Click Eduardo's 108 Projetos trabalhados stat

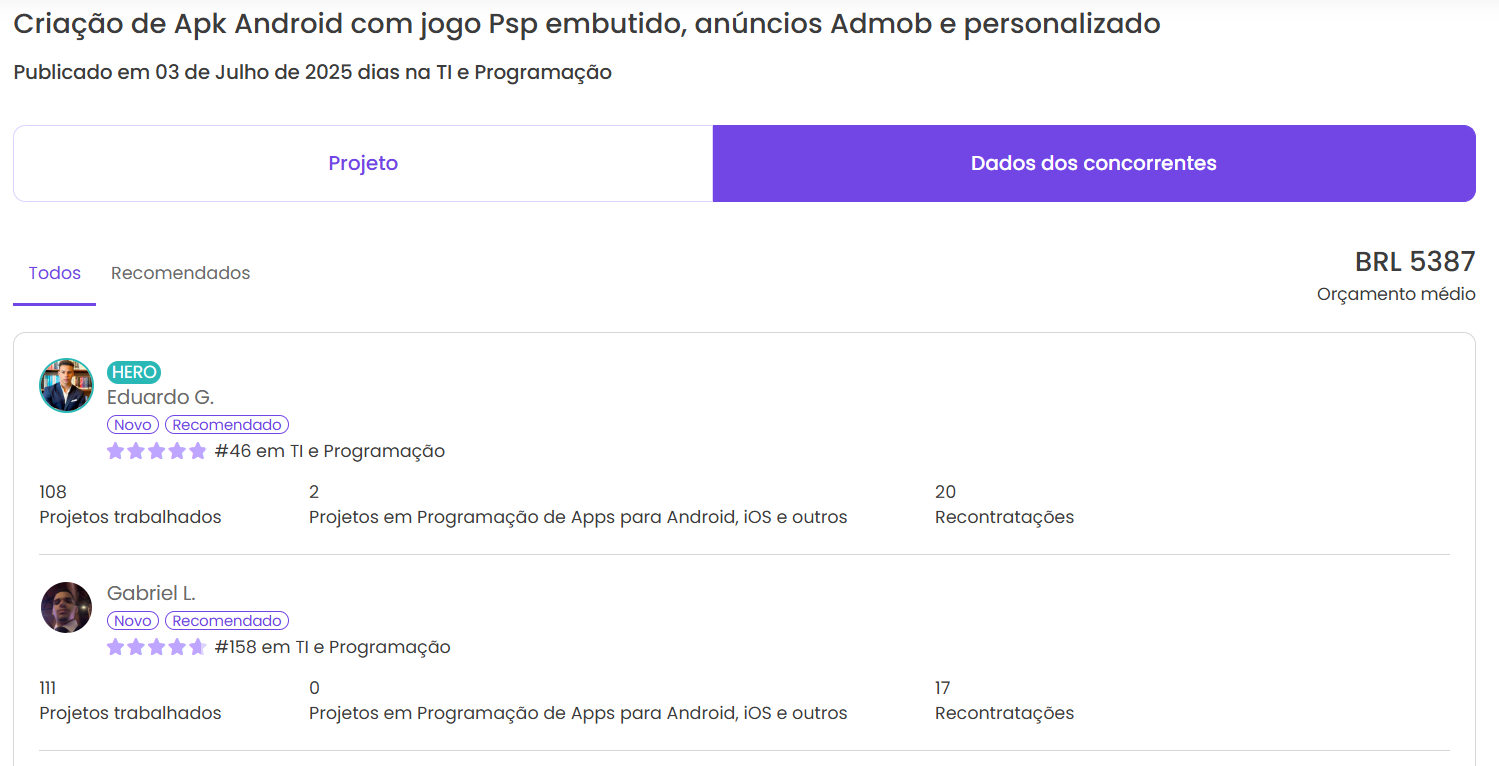(x=130, y=504)
